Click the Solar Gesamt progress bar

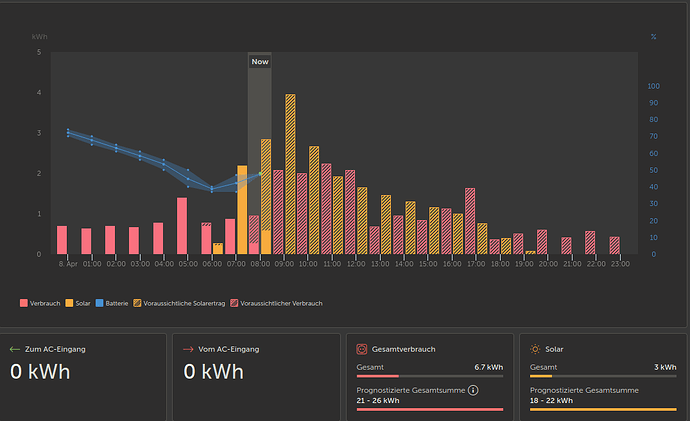coord(603,376)
